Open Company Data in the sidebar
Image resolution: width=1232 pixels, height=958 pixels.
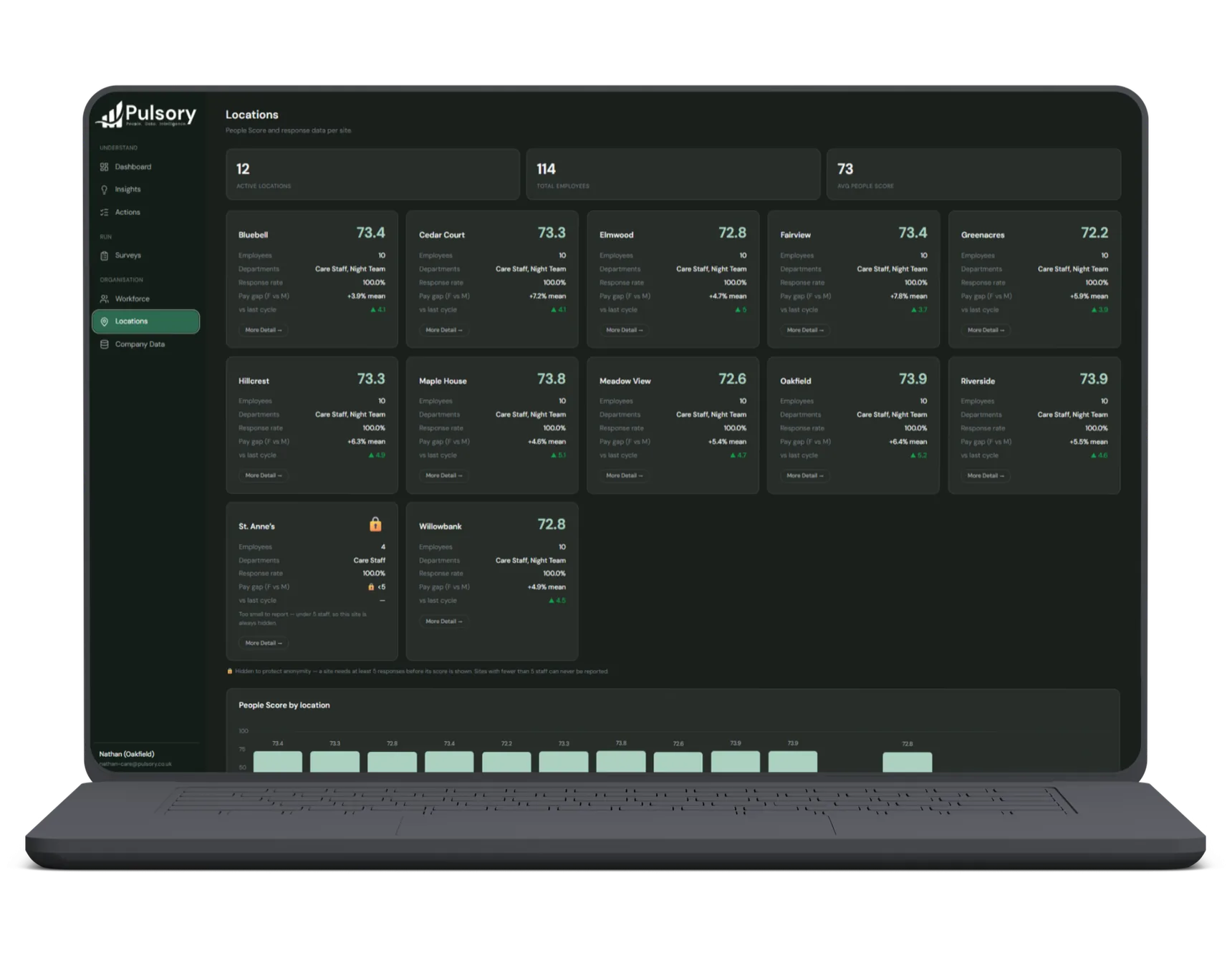(x=146, y=344)
